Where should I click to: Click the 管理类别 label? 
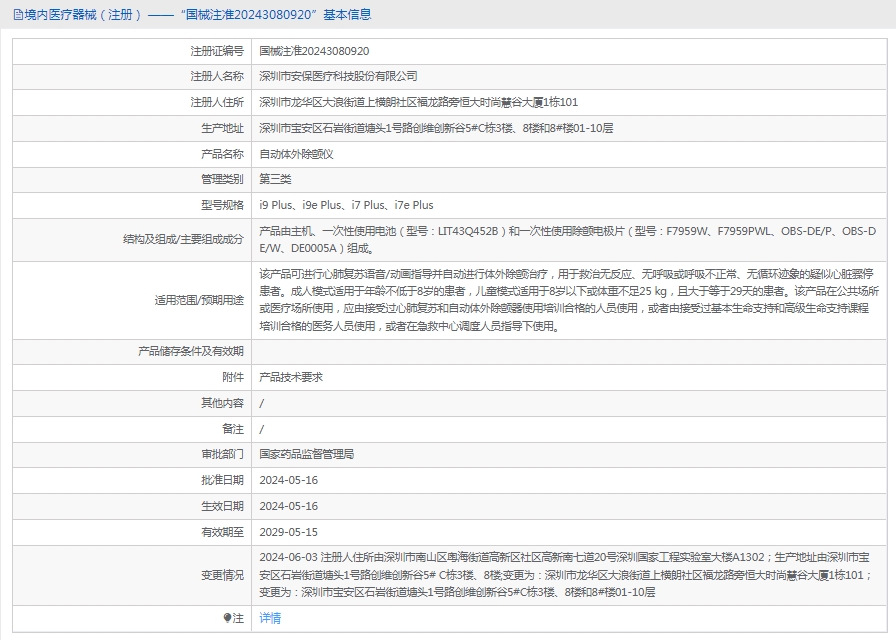point(222,179)
